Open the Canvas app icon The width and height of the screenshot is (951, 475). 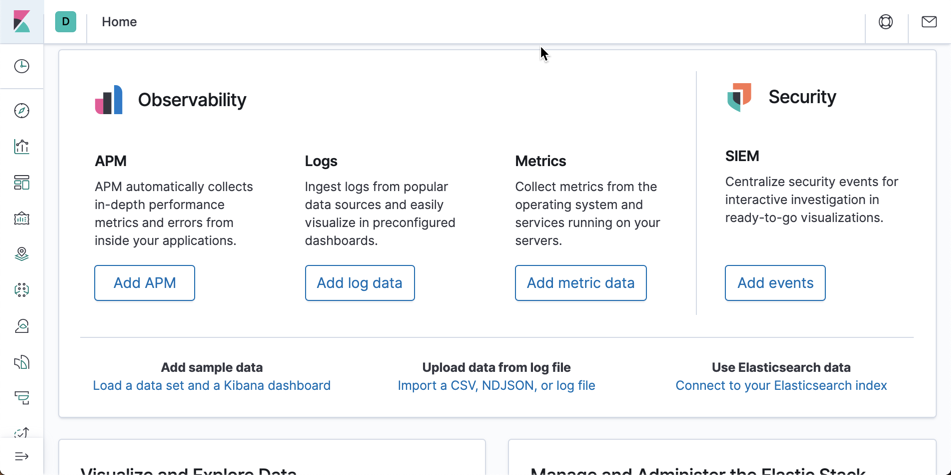[22, 219]
